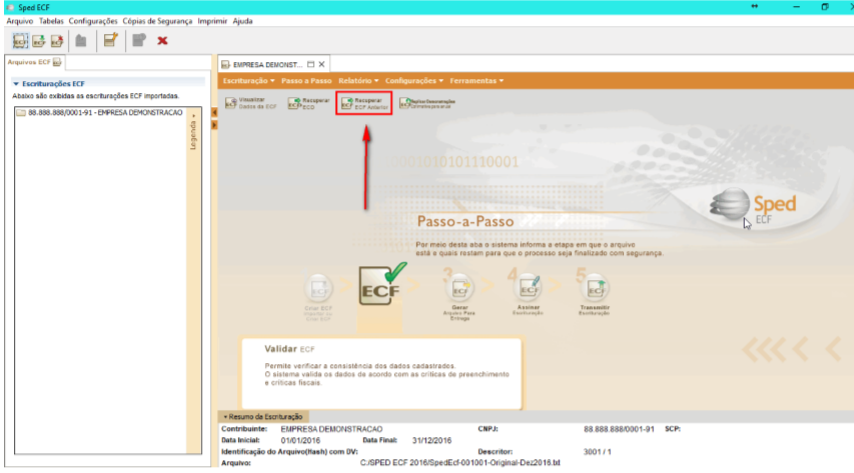This screenshot has width=854, height=473.
Task: Click the Recuperar ECF Anterior icon
Action: tap(347, 104)
